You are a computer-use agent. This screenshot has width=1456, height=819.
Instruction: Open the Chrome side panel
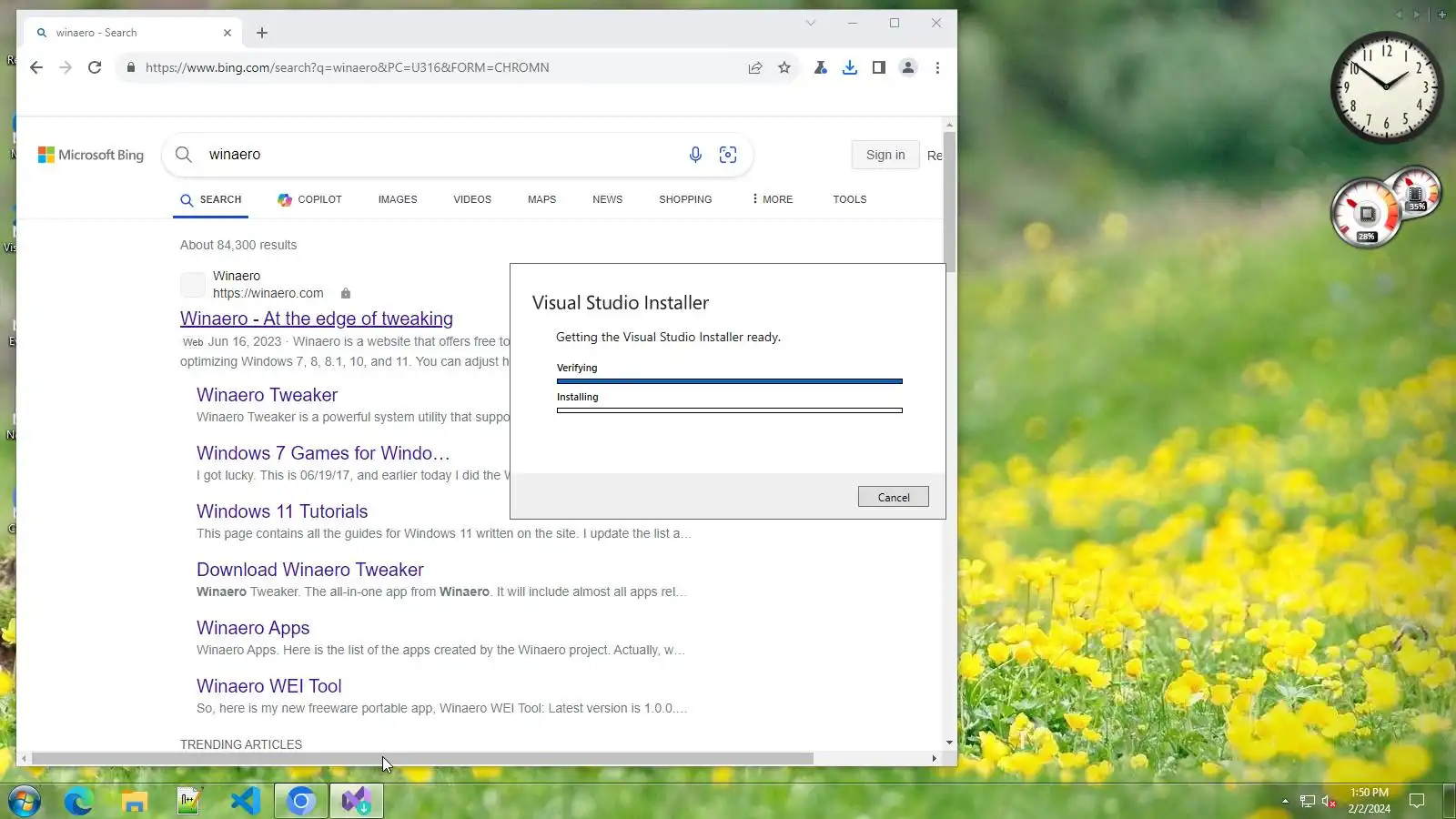[879, 67]
